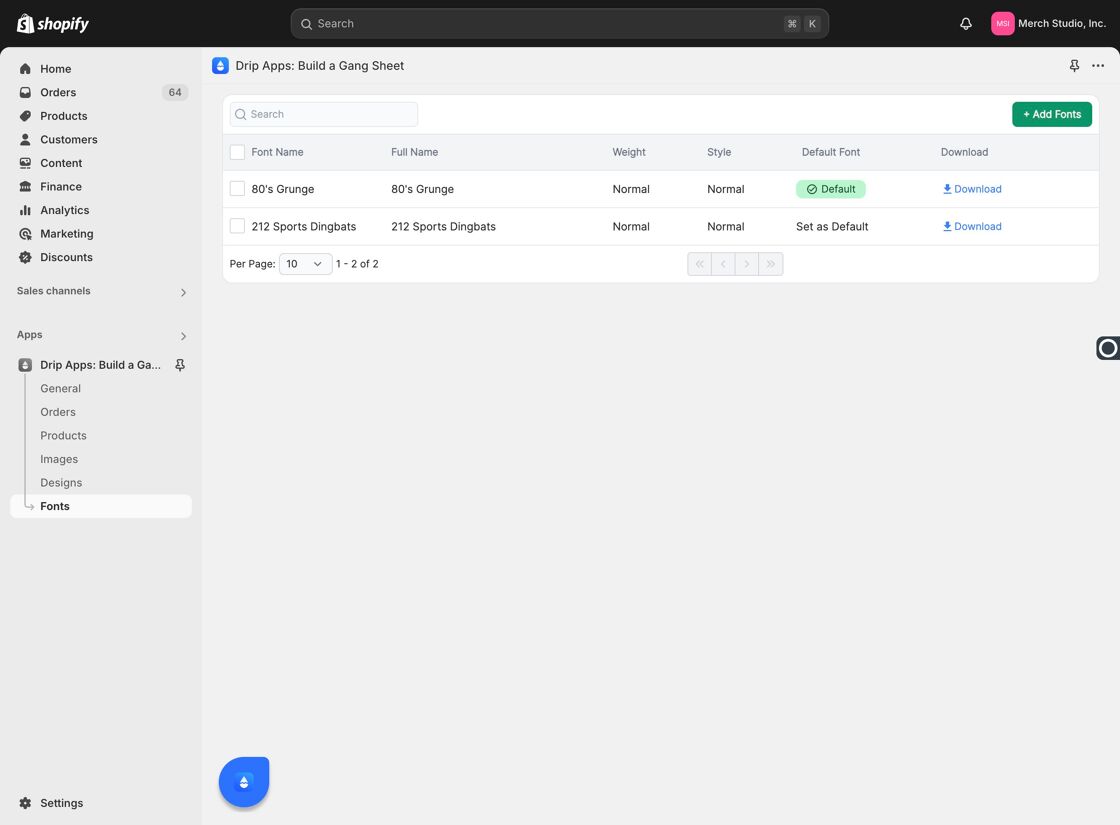Click the Orders inbox icon in main sidebar
Image resolution: width=1120 pixels, height=825 pixels.
[x=25, y=92]
